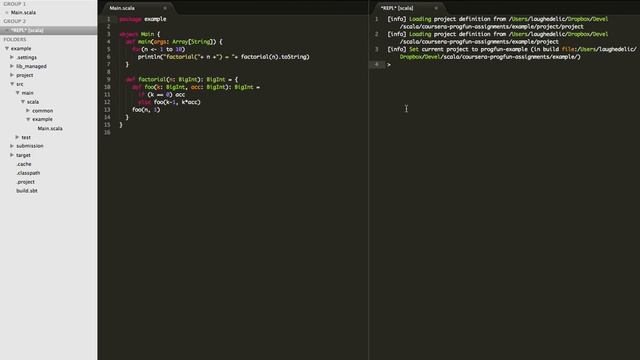640x360 pixels.
Task: Collapse the example folder arrow under scala
Action: pyautogui.click(x=28, y=119)
